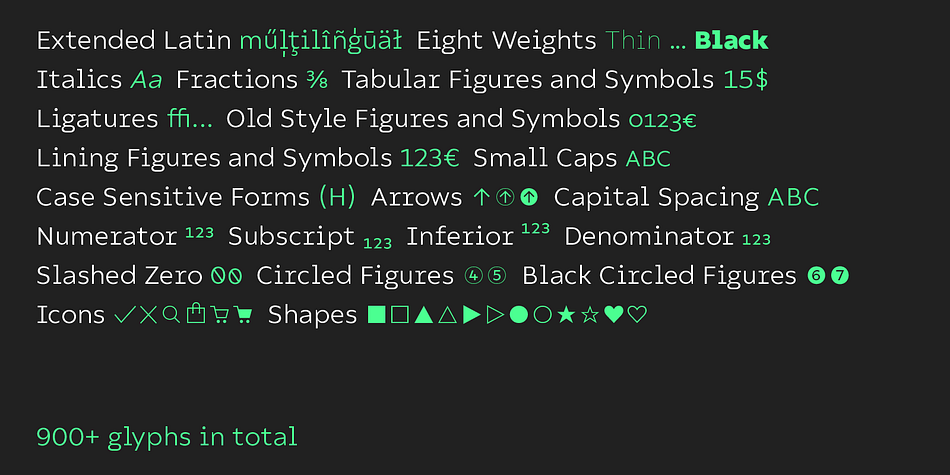This screenshot has height=475, width=950.
Task: Click the checkmark icon after Icons
Action: pos(125,315)
